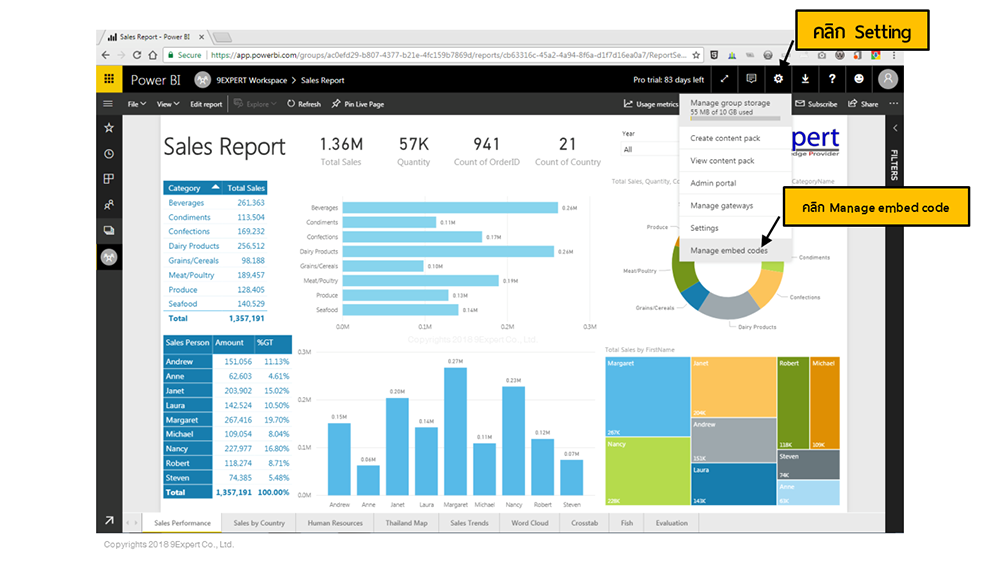The image size is (1000, 563).
Task: Click the Feedback smiley face icon
Action: point(859,80)
